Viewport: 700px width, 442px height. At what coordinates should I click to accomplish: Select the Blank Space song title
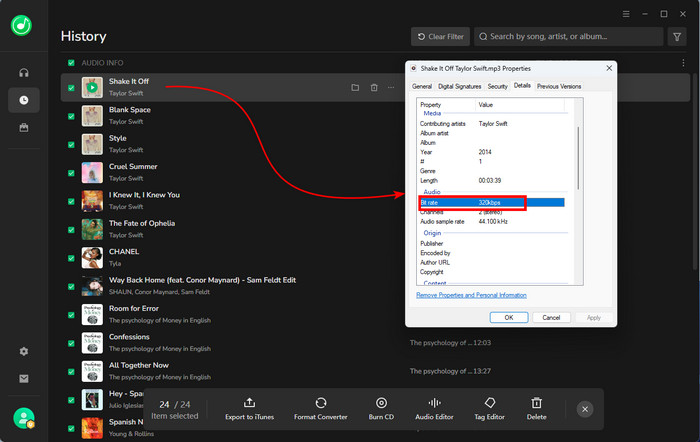[x=129, y=110]
